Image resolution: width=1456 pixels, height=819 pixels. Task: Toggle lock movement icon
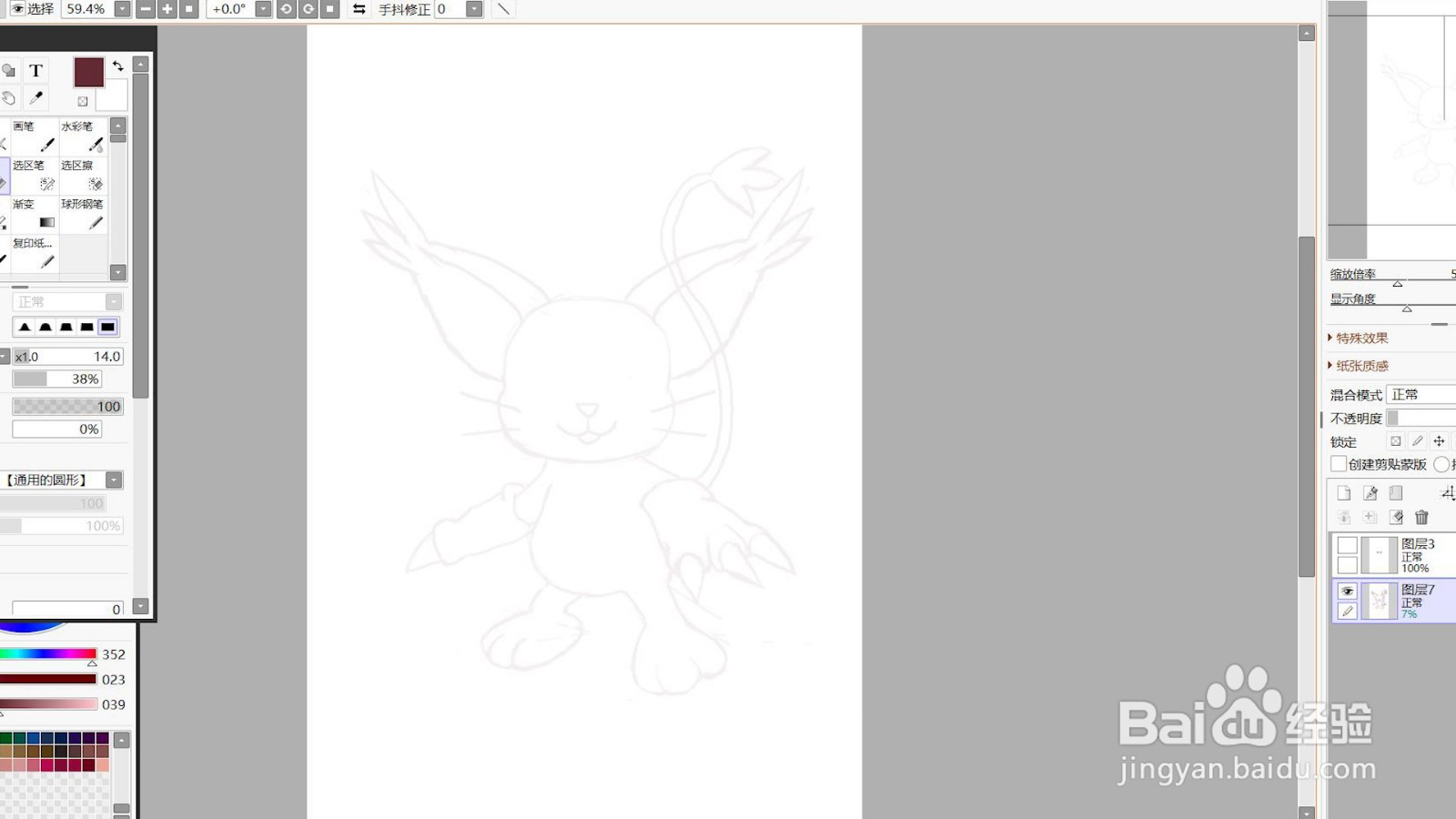click(x=1439, y=441)
